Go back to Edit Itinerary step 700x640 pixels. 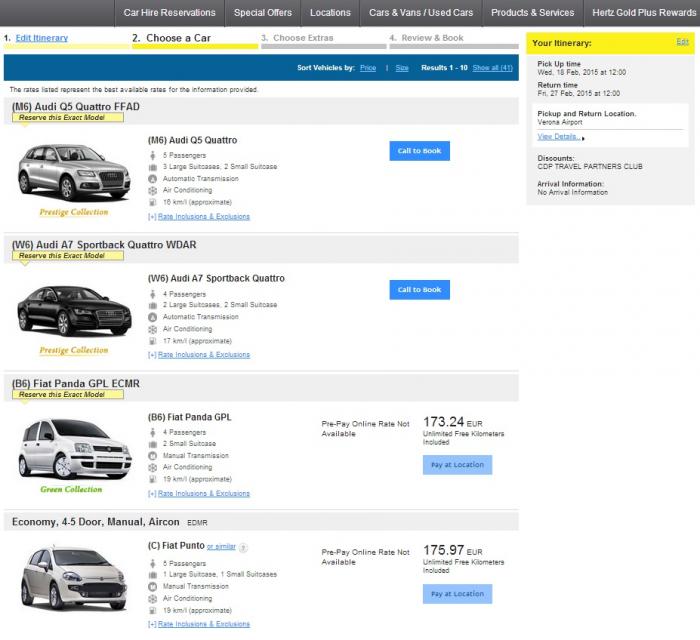pos(42,38)
